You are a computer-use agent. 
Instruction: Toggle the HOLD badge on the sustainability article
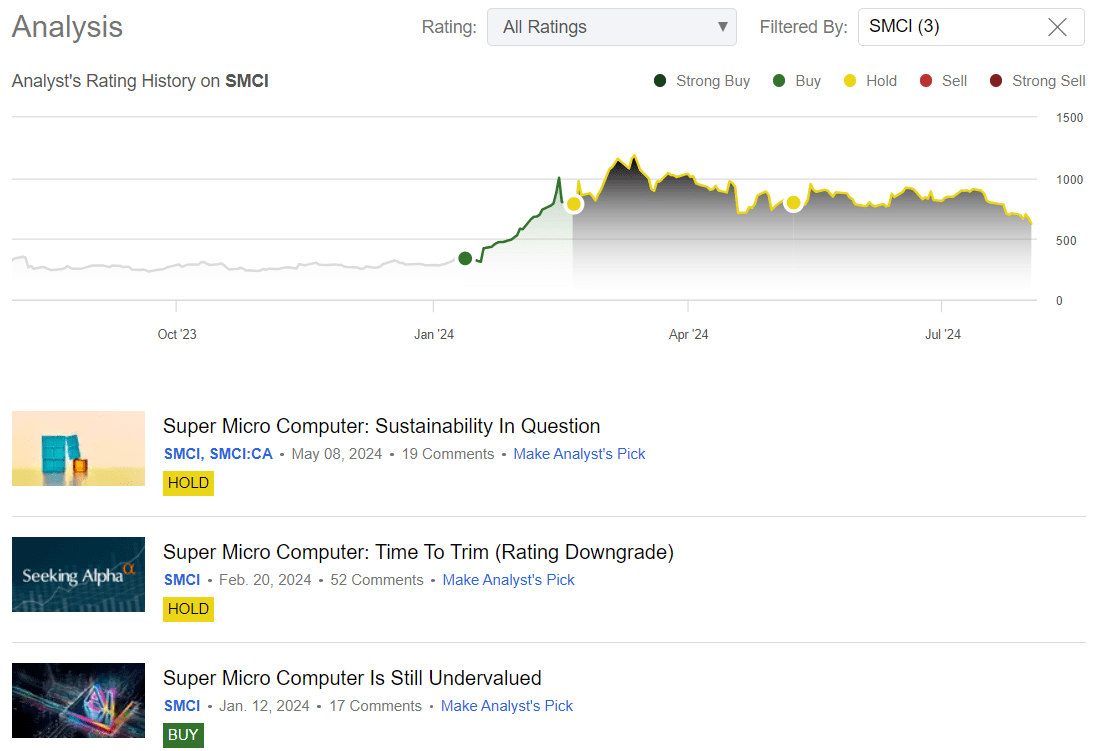pos(188,483)
